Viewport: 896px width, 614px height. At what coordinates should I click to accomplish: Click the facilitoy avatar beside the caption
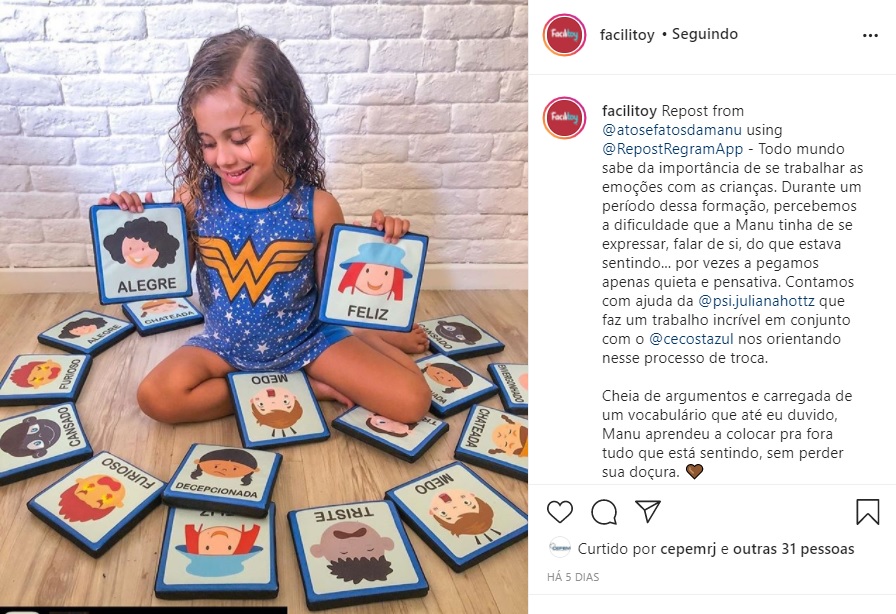565,118
